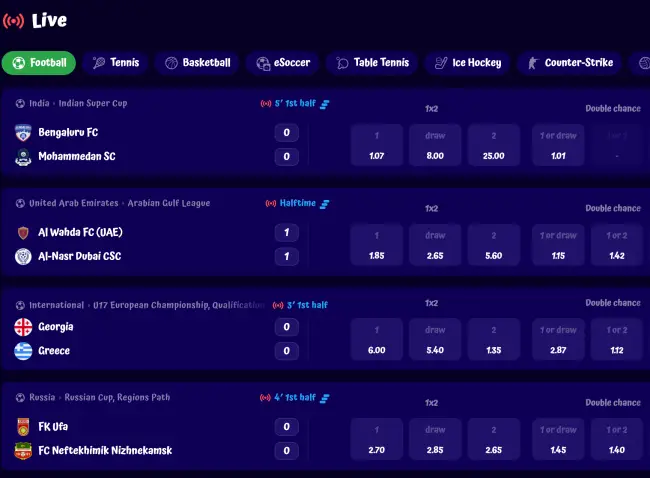Click the Georgia flag icon
Screen dimensions: 650x478
pyautogui.click(x=23, y=327)
